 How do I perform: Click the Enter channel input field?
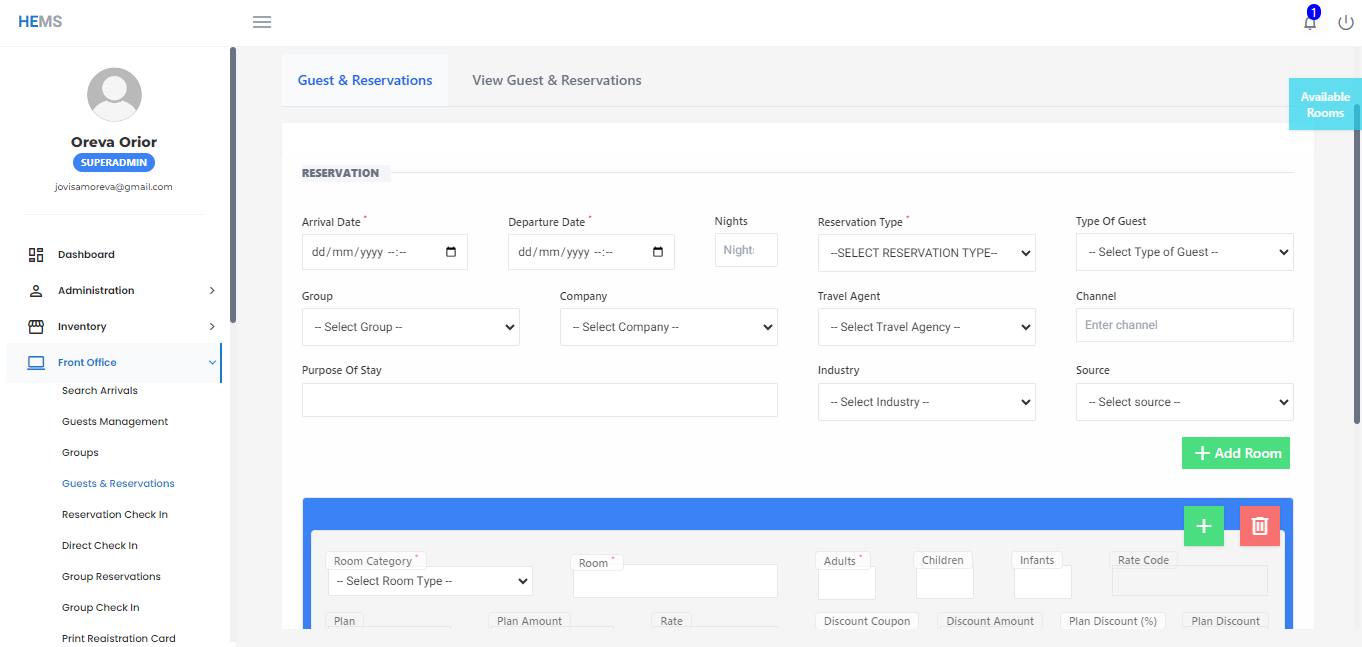point(1185,325)
